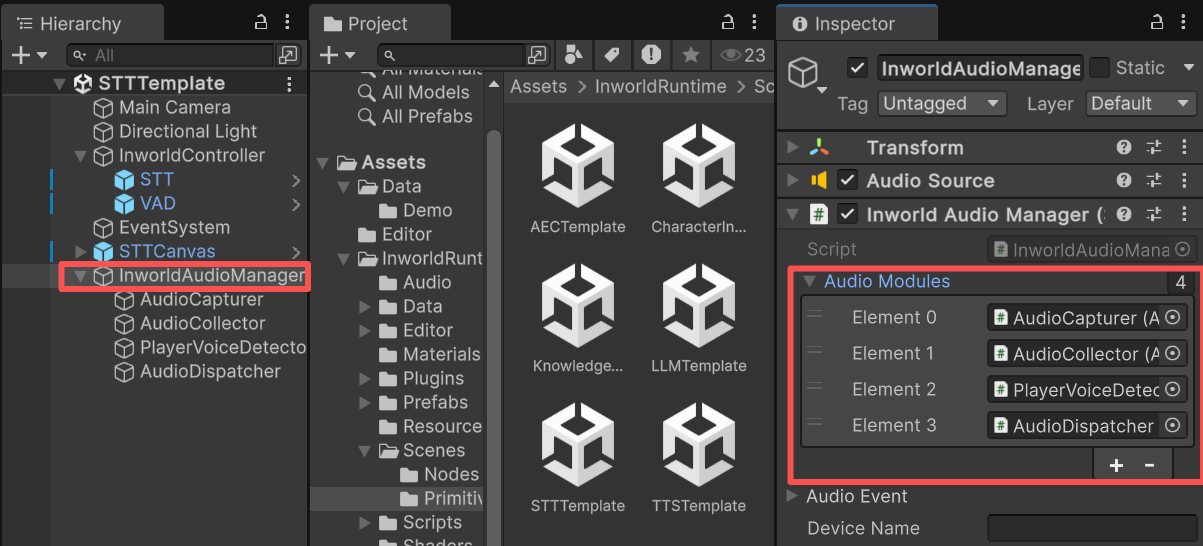This screenshot has height=546, width=1203.
Task: Expand the STTCanvas foldout
Action: tap(81, 252)
